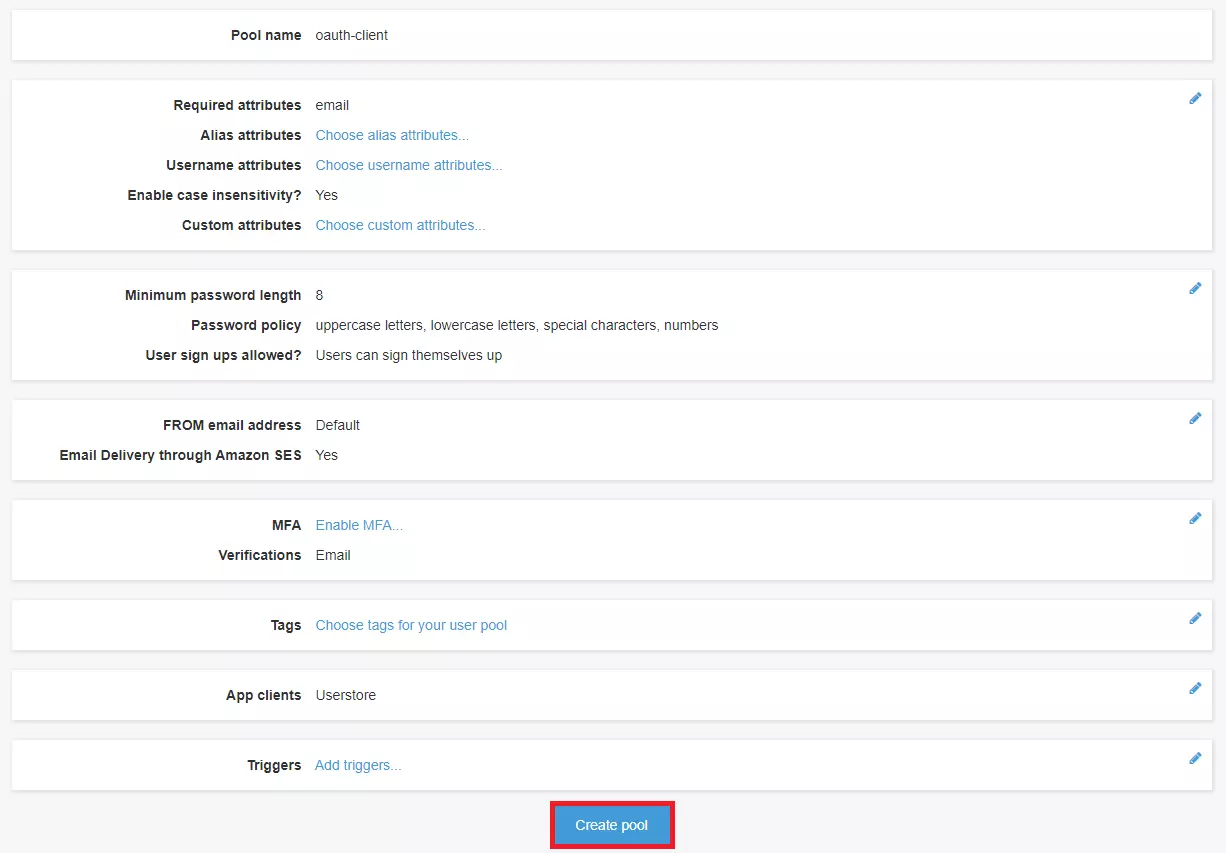Edit the App clients section pencil icon
Viewport: 1226px width, 853px height.
pyautogui.click(x=1195, y=688)
